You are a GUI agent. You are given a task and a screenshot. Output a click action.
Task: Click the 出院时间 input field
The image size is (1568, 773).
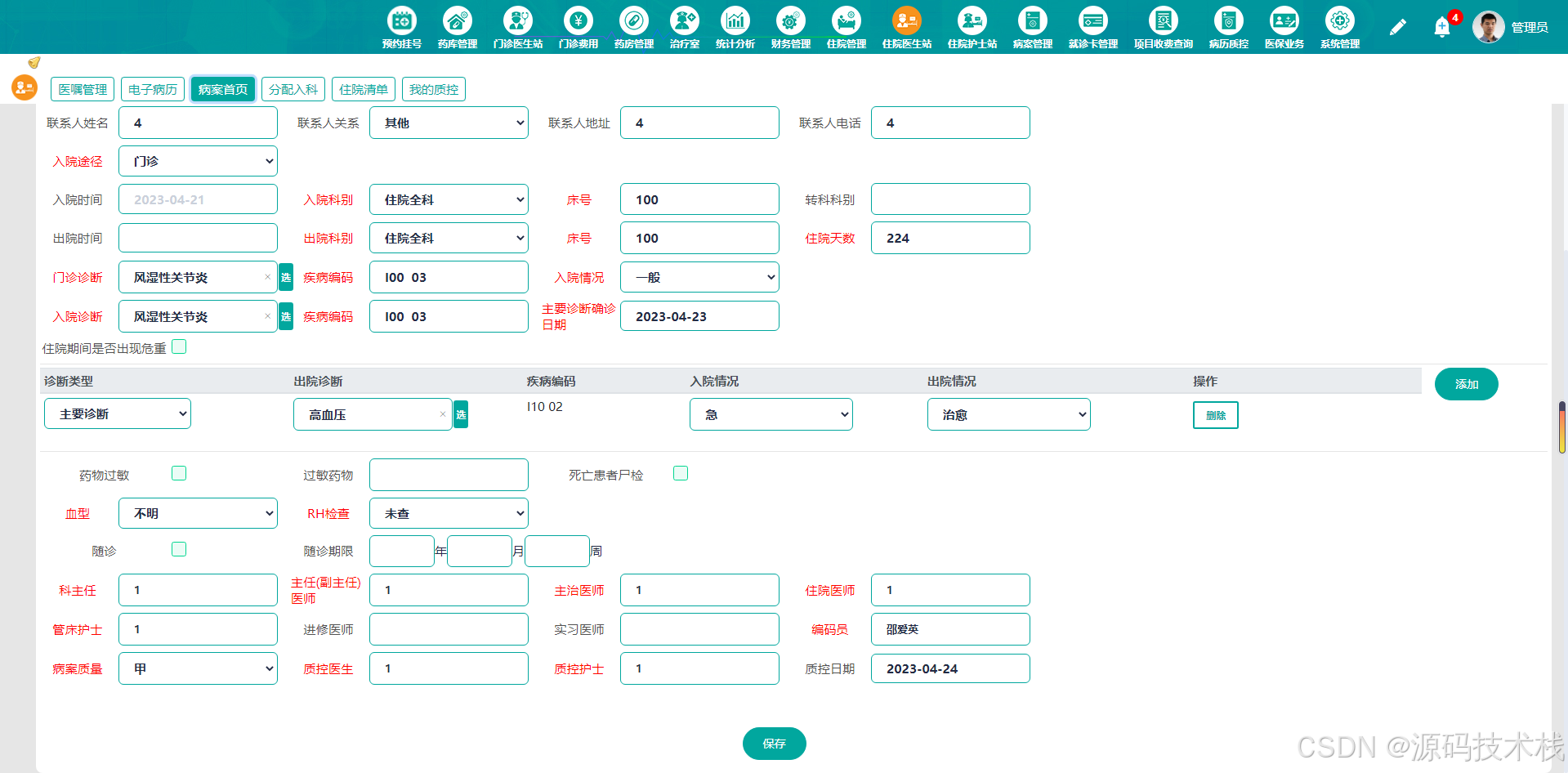click(198, 238)
